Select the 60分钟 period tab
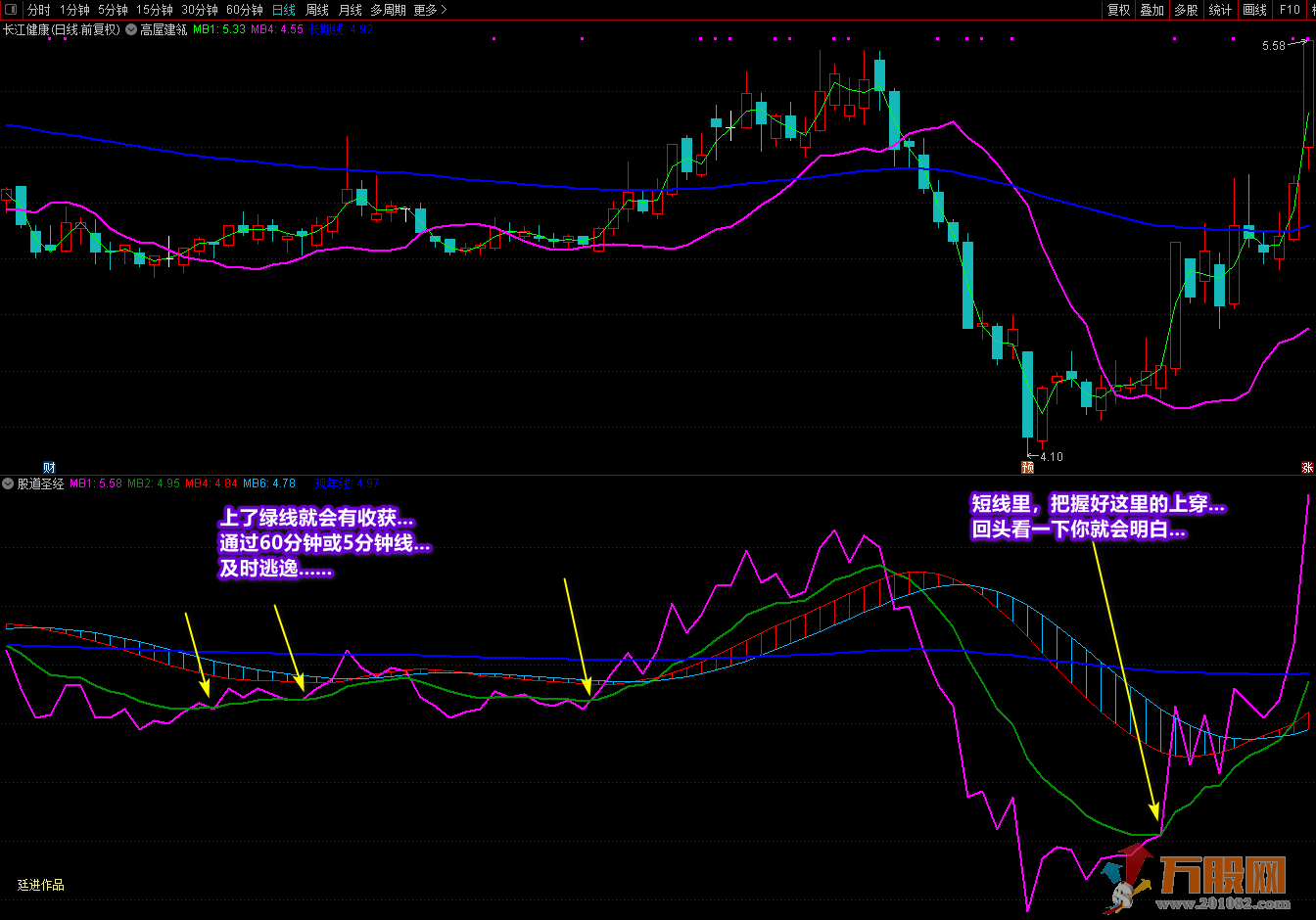 click(x=245, y=10)
